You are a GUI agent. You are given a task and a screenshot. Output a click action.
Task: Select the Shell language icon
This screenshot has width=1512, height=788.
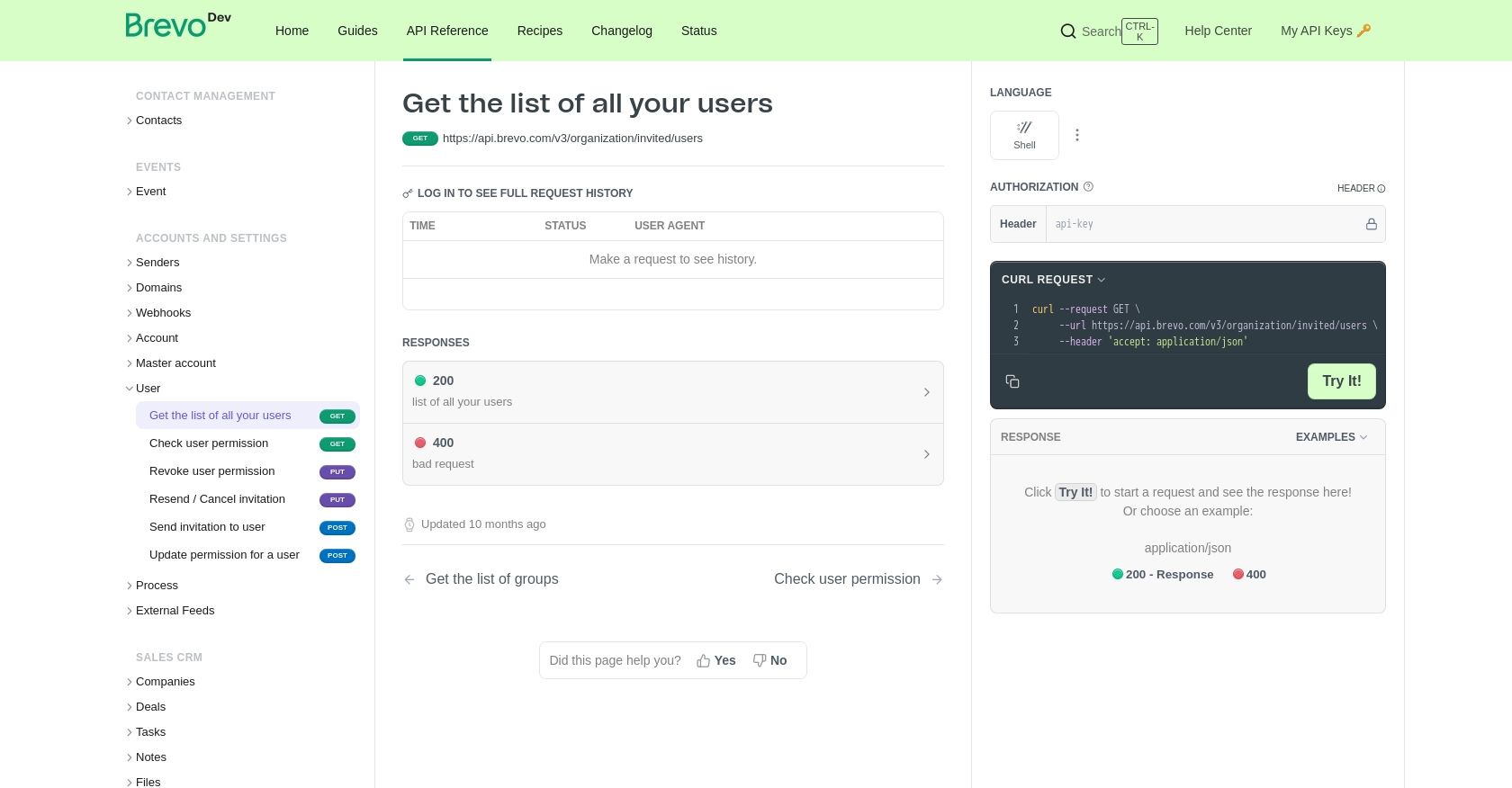(x=1024, y=135)
